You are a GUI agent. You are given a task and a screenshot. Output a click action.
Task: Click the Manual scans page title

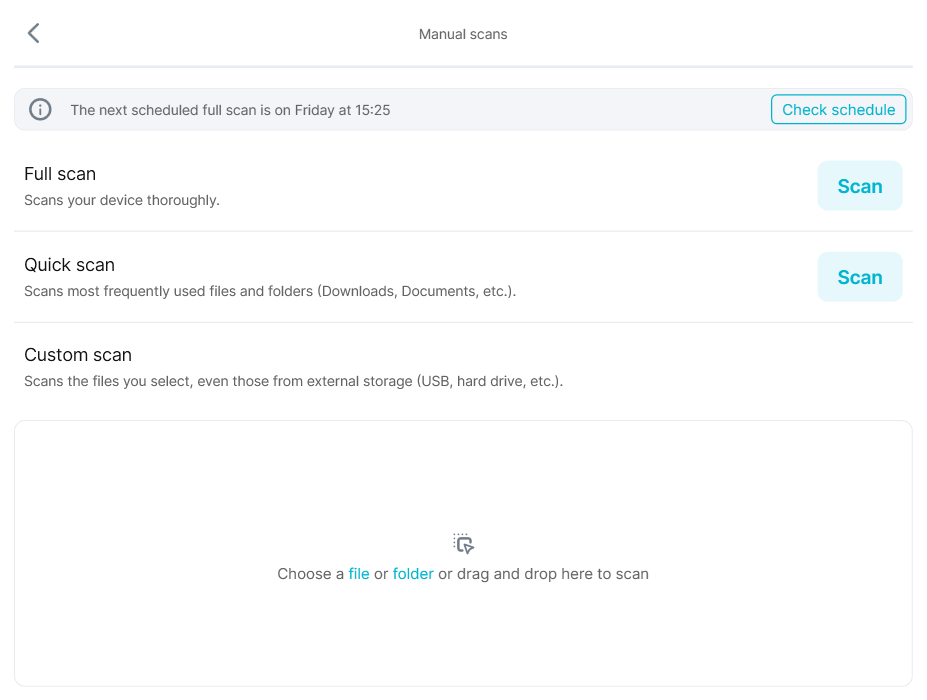coord(463,34)
